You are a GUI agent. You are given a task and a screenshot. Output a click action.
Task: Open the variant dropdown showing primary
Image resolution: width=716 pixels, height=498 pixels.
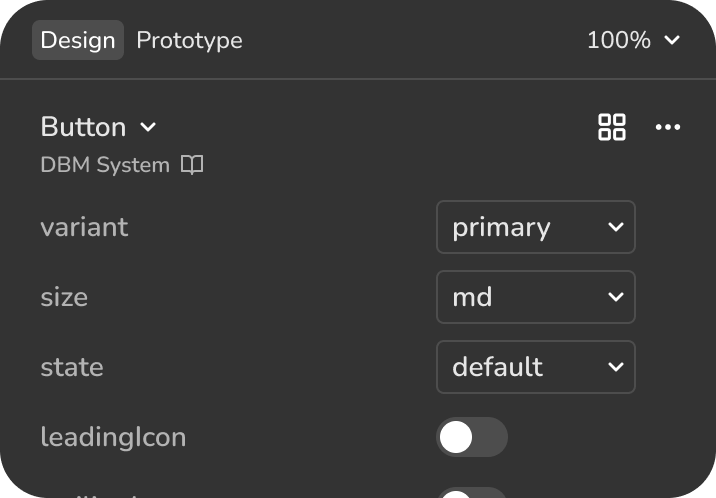click(x=535, y=227)
